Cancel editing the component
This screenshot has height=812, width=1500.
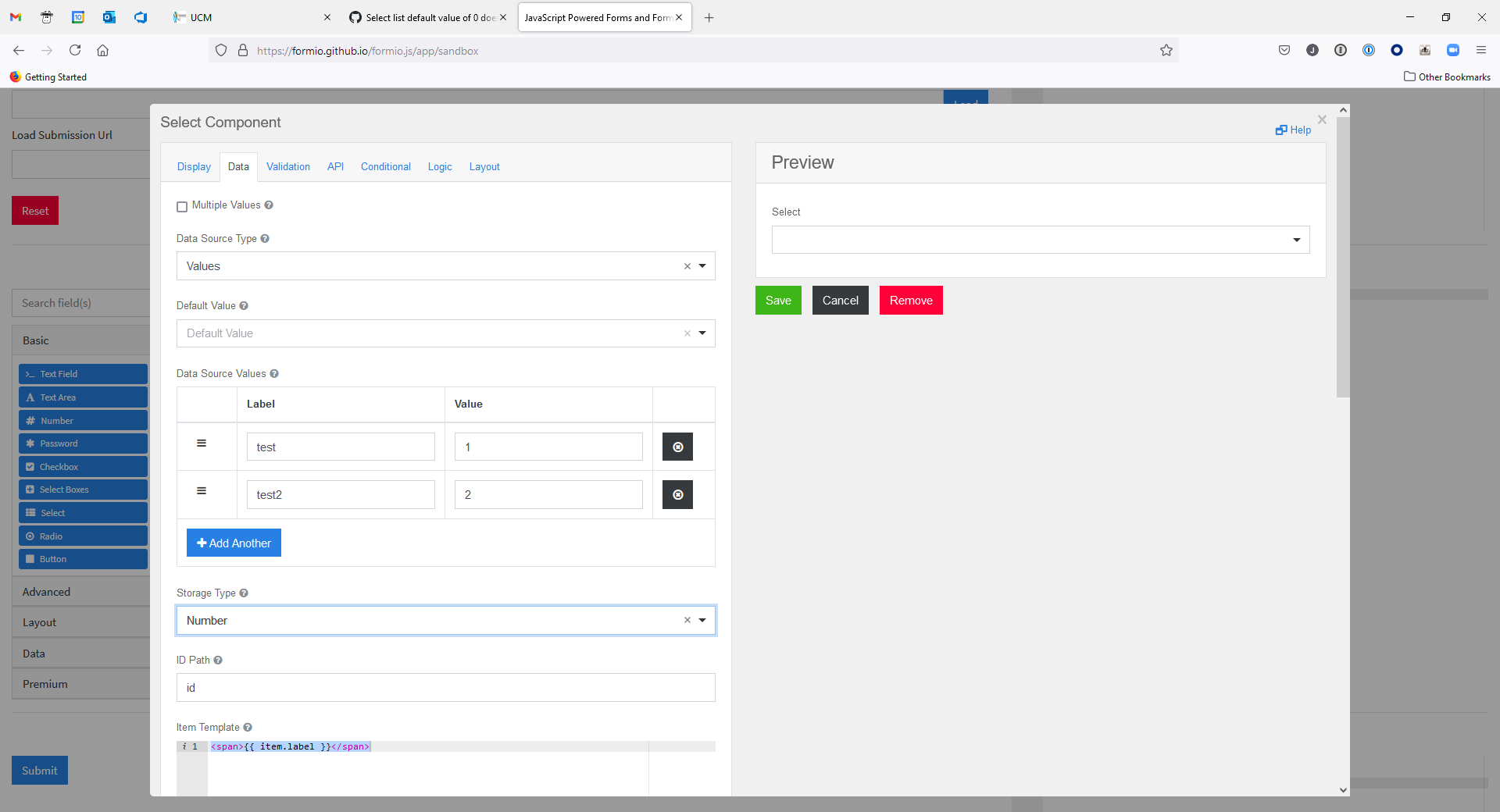(x=841, y=301)
